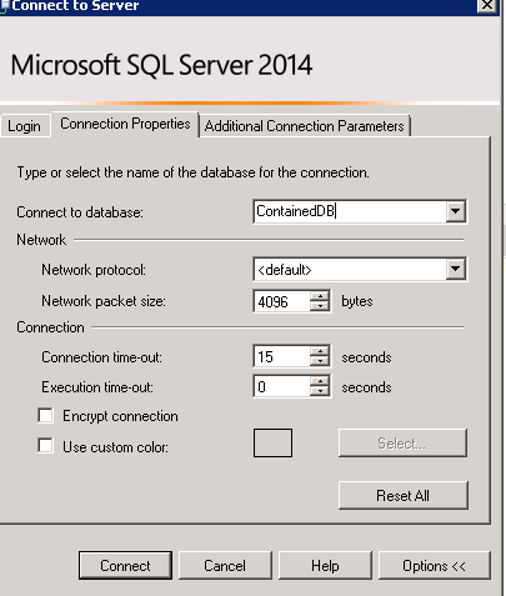The image size is (506, 596).
Task: Increase connection time-out with up arrow
Action: 320,351
